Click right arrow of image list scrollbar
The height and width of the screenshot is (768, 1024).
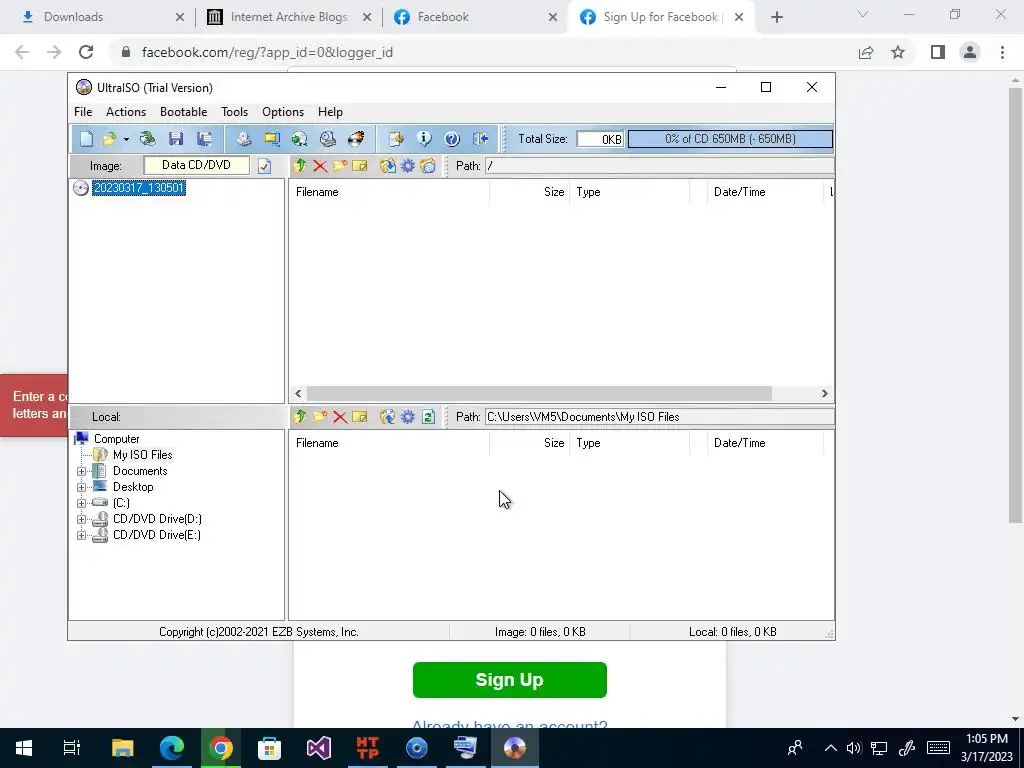point(824,393)
